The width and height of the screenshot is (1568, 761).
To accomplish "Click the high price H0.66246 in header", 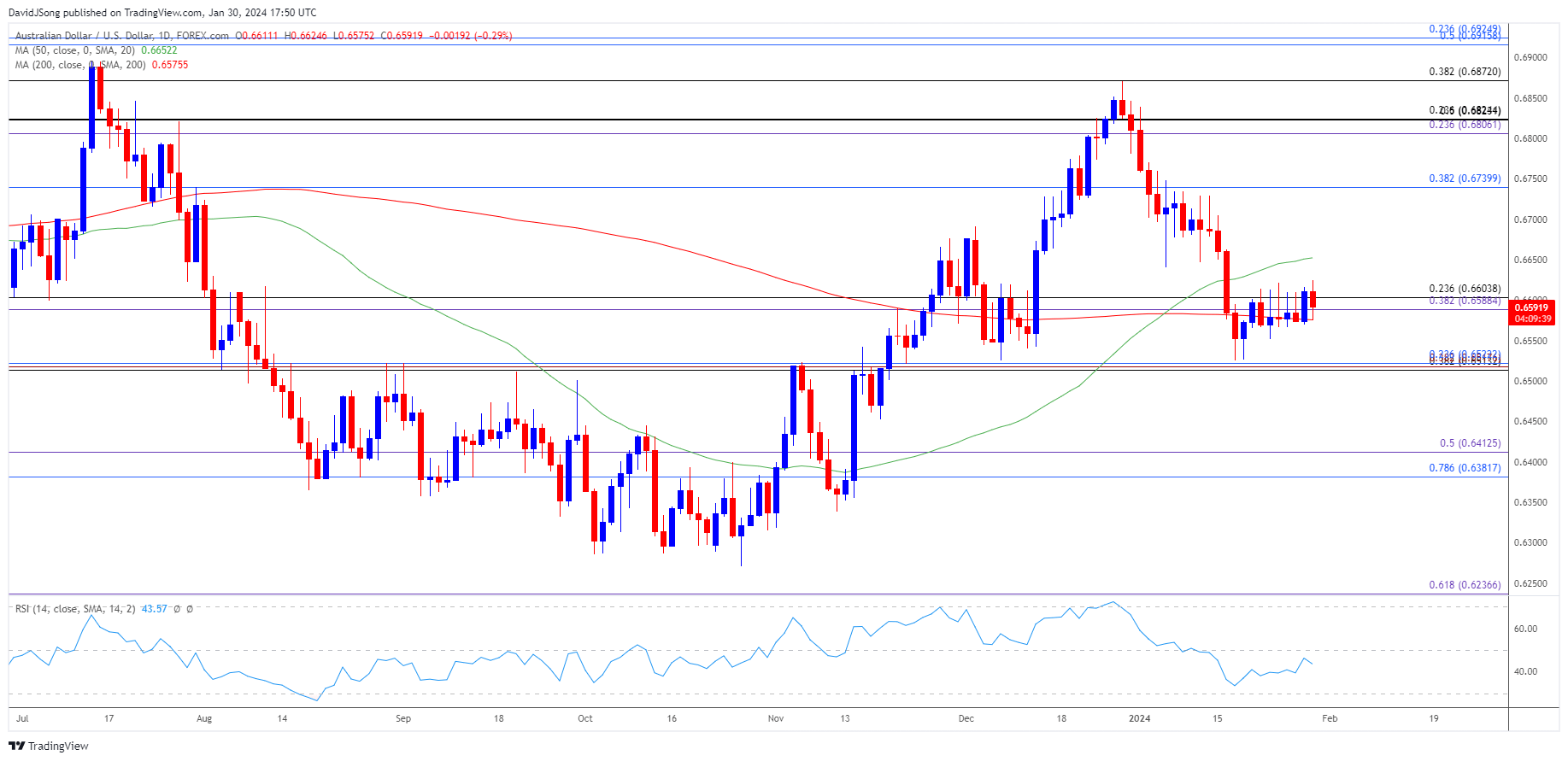I will (306, 36).
